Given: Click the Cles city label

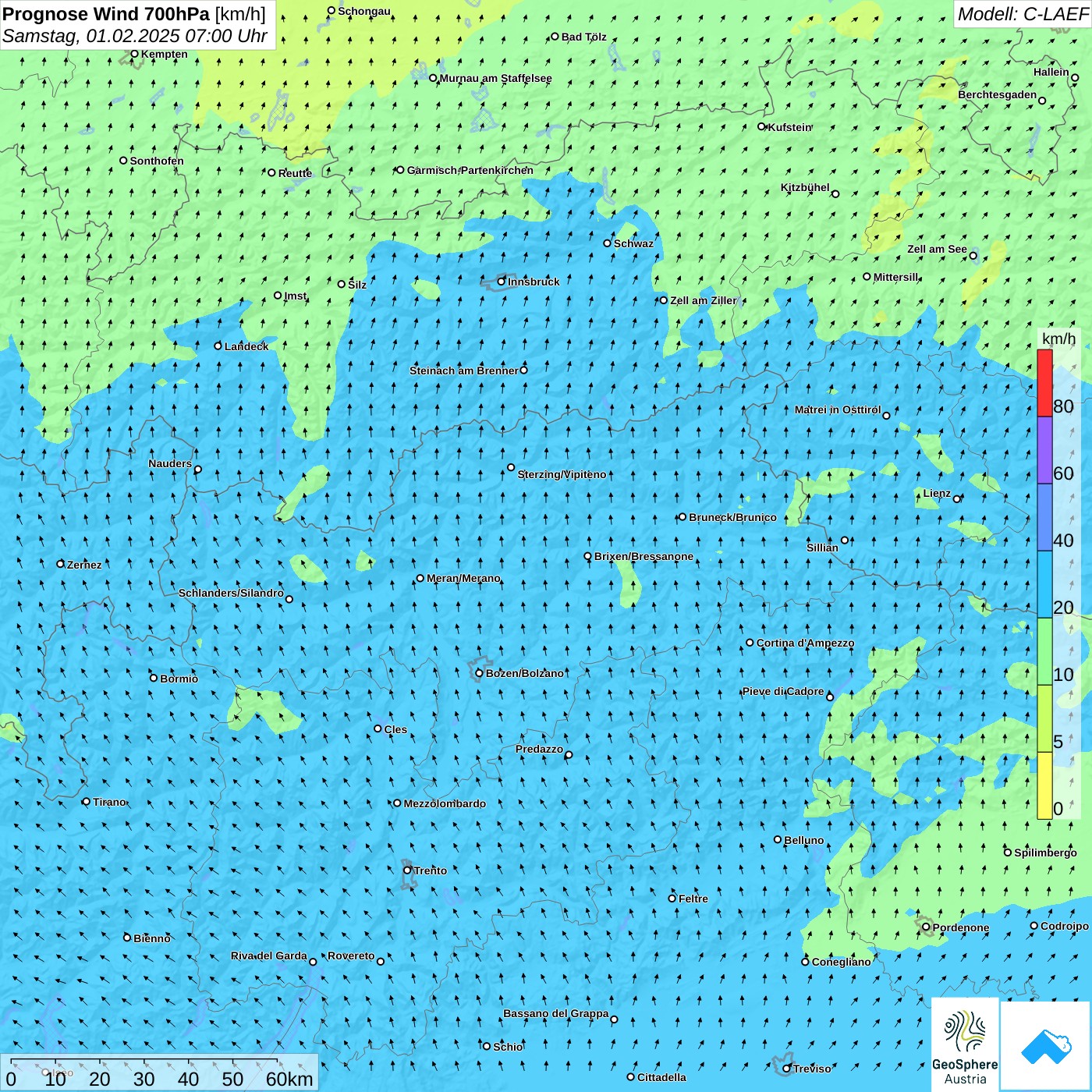Looking at the screenshot, I should (395, 729).
